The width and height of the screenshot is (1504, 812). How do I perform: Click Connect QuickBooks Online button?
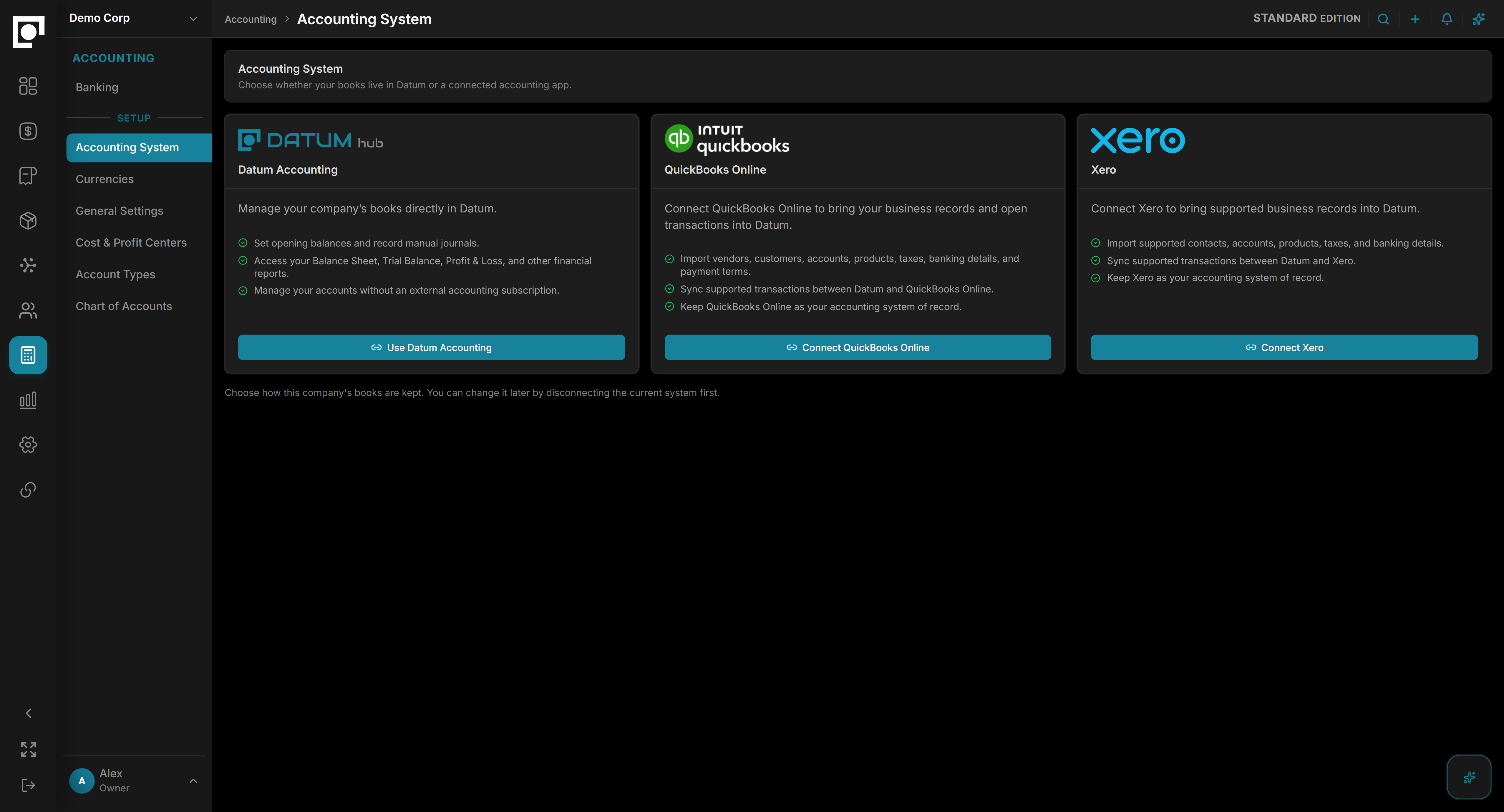point(857,348)
